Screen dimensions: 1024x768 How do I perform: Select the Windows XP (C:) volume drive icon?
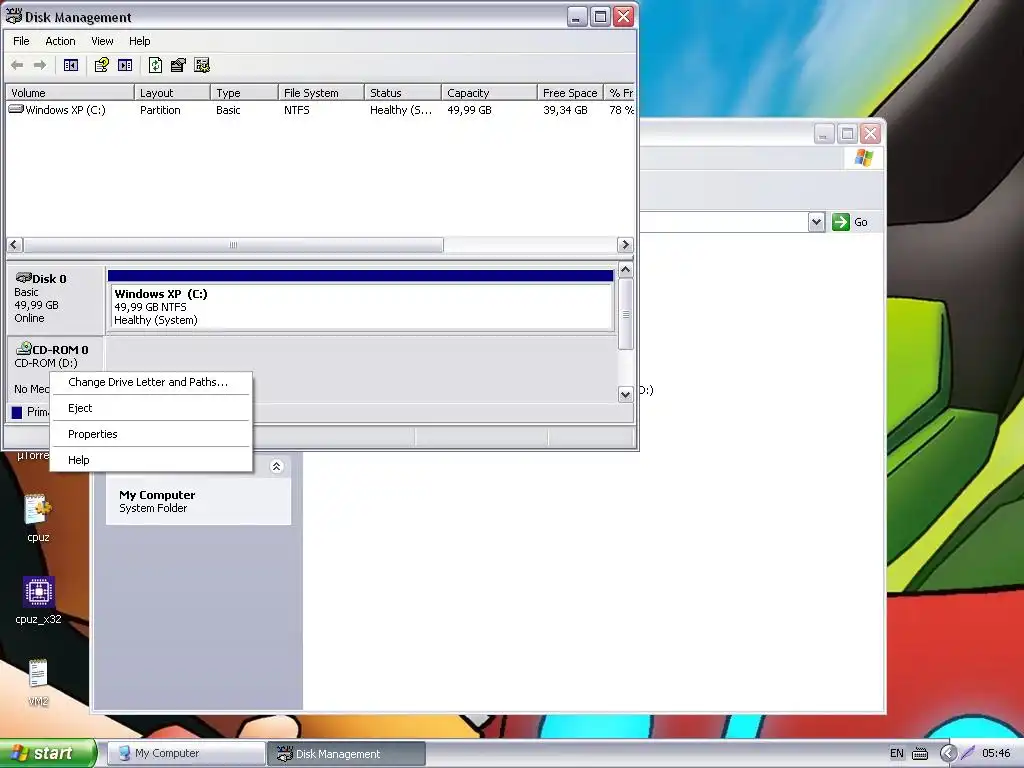point(16,110)
